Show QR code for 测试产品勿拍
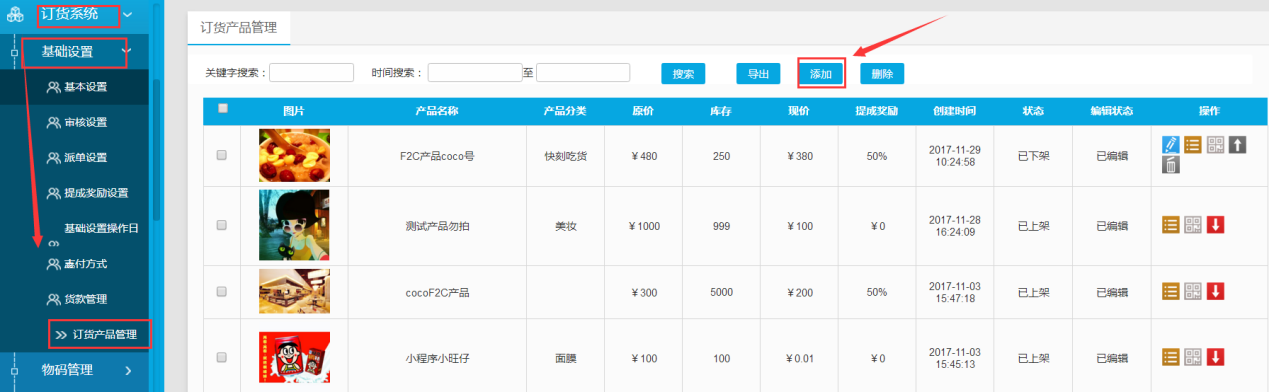 tap(1193, 225)
